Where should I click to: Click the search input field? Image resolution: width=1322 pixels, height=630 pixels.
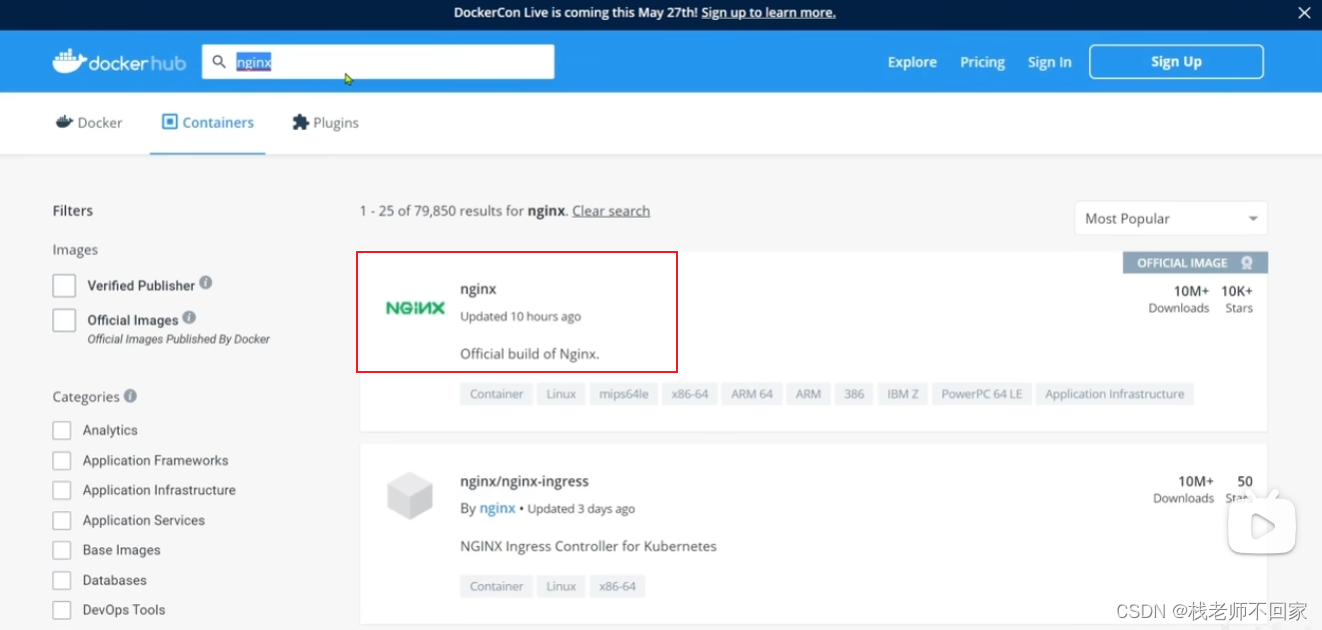378,62
